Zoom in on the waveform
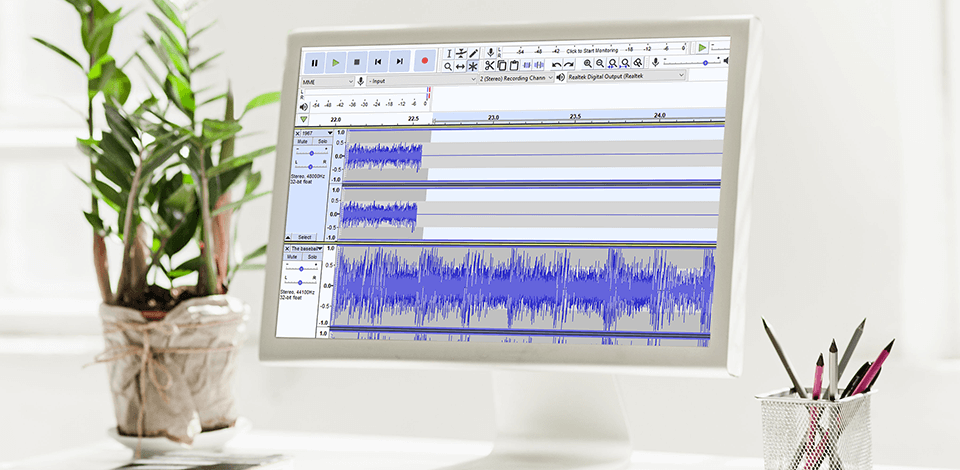Image resolution: width=960 pixels, height=470 pixels. [x=588, y=63]
